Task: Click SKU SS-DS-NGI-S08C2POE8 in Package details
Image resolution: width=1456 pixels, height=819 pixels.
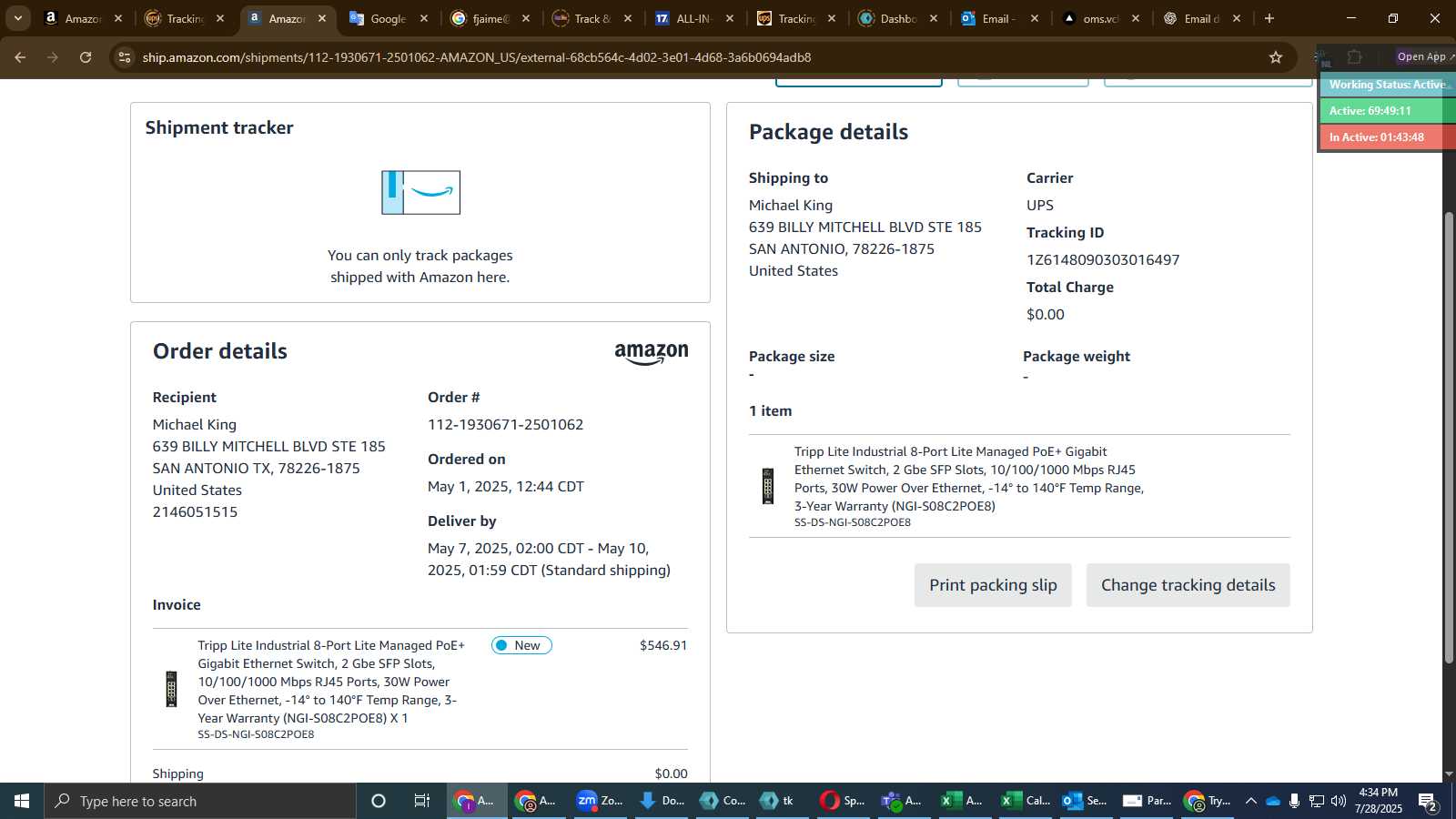Action: 853,522
